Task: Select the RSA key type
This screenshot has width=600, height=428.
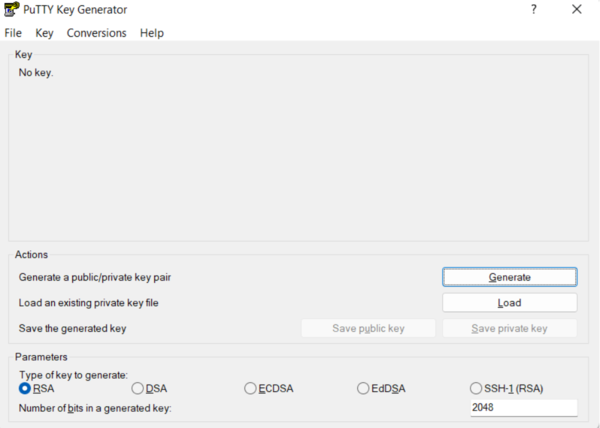Action: (x=25, y=388)
